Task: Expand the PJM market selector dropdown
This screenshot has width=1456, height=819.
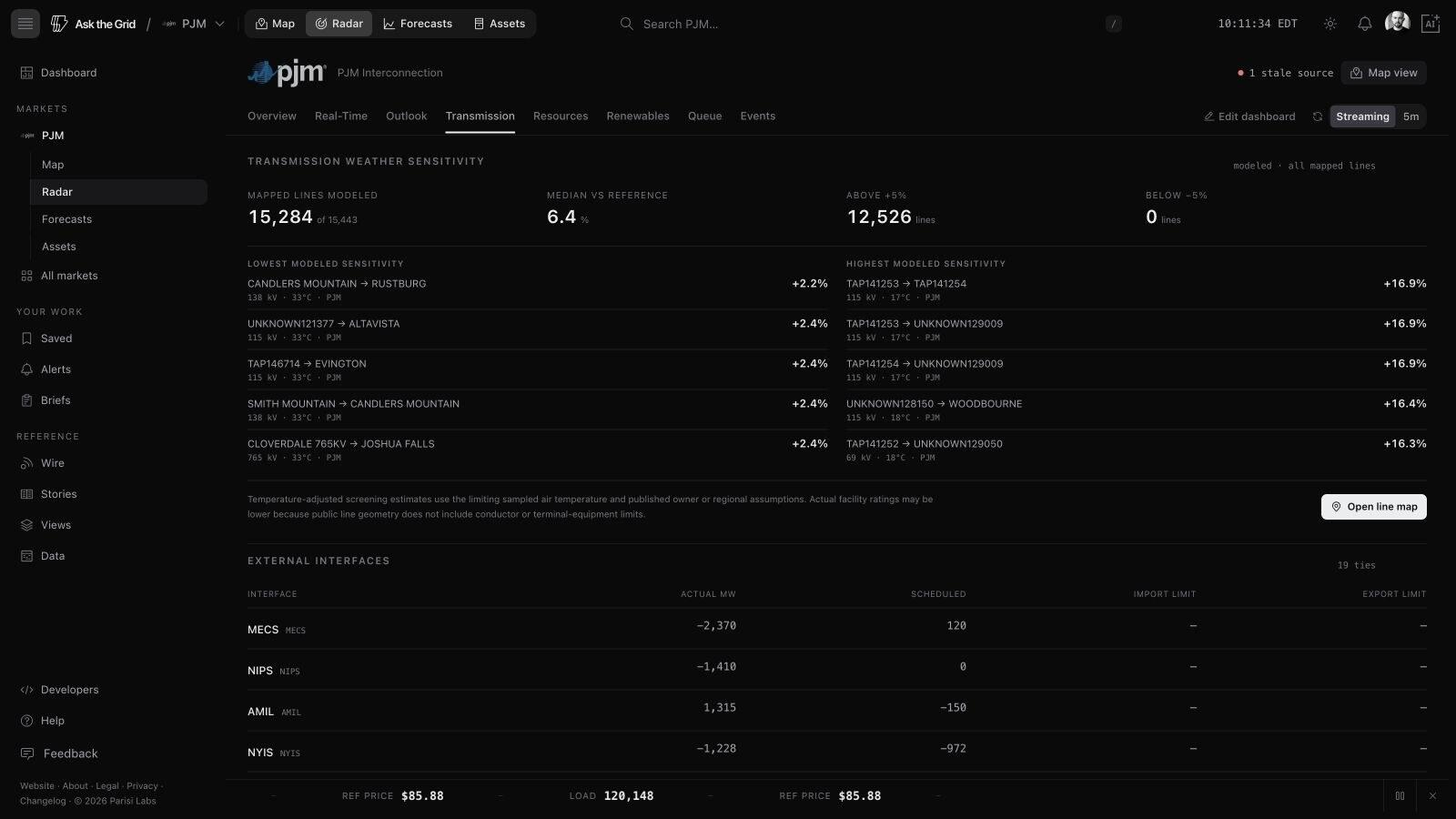Action: tap(193, 24)
